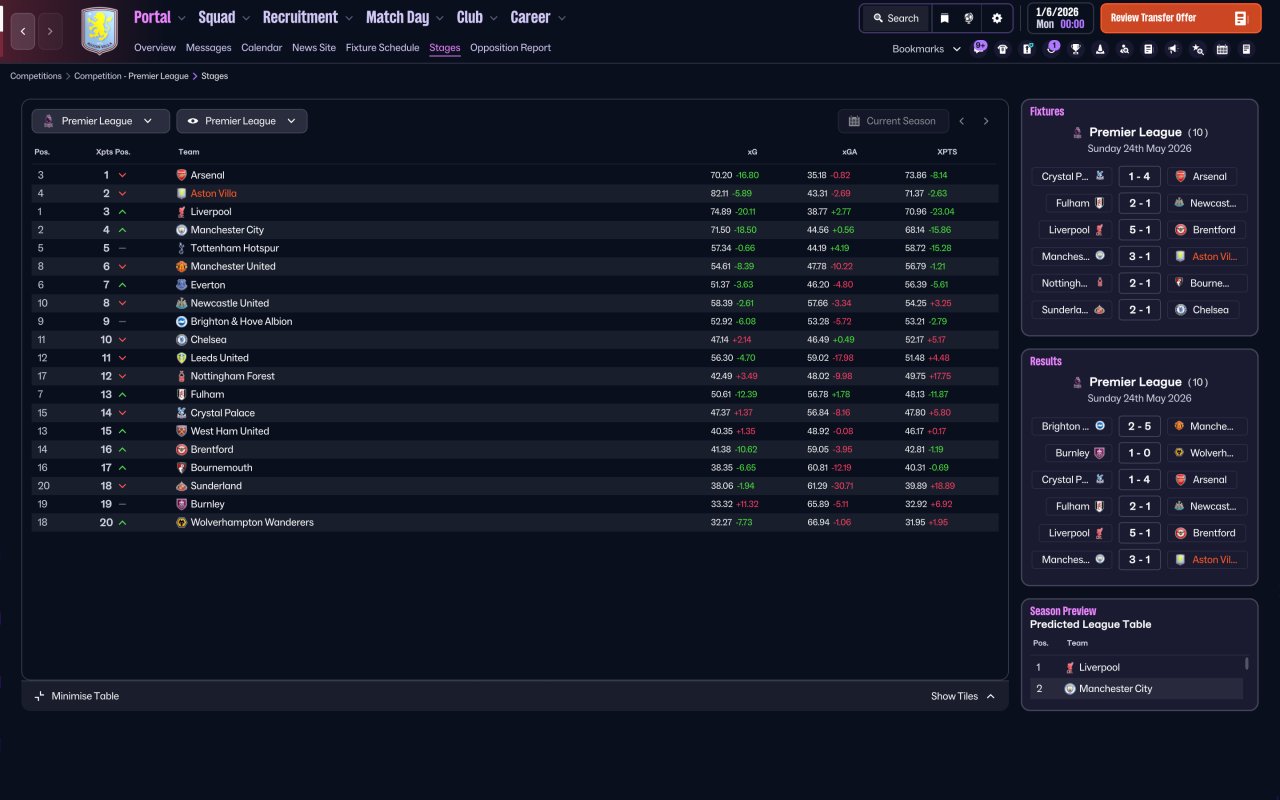This screenshot has height=800, width=1280.
Task: Click the Everton crest in the league table
Action: 181,285
